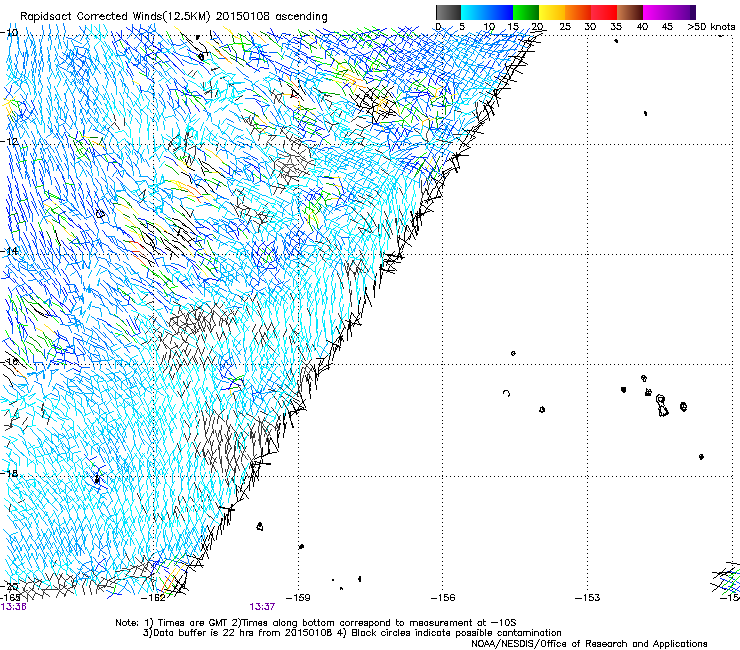Click the 'Rapidscat Corrected Winds(12.5KM)' title text
This screenshot has width=740, height=650.
(x=116, y=17)
